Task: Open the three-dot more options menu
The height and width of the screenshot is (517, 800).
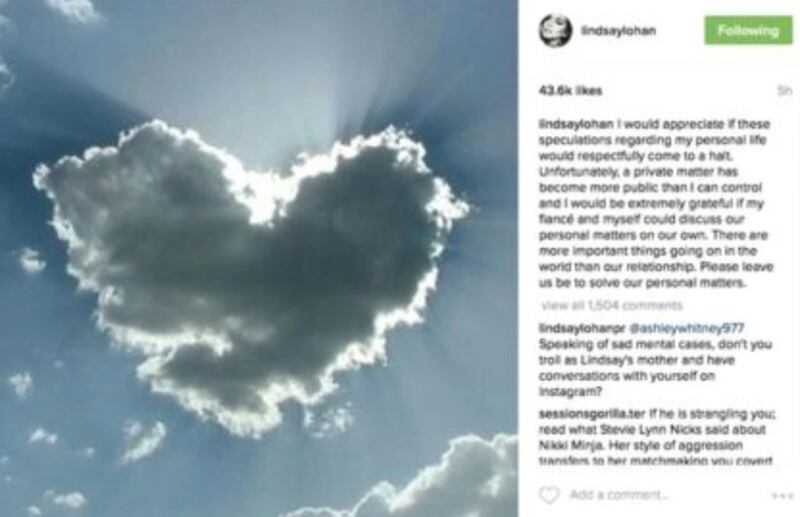Action: click(x=783, y=496)
